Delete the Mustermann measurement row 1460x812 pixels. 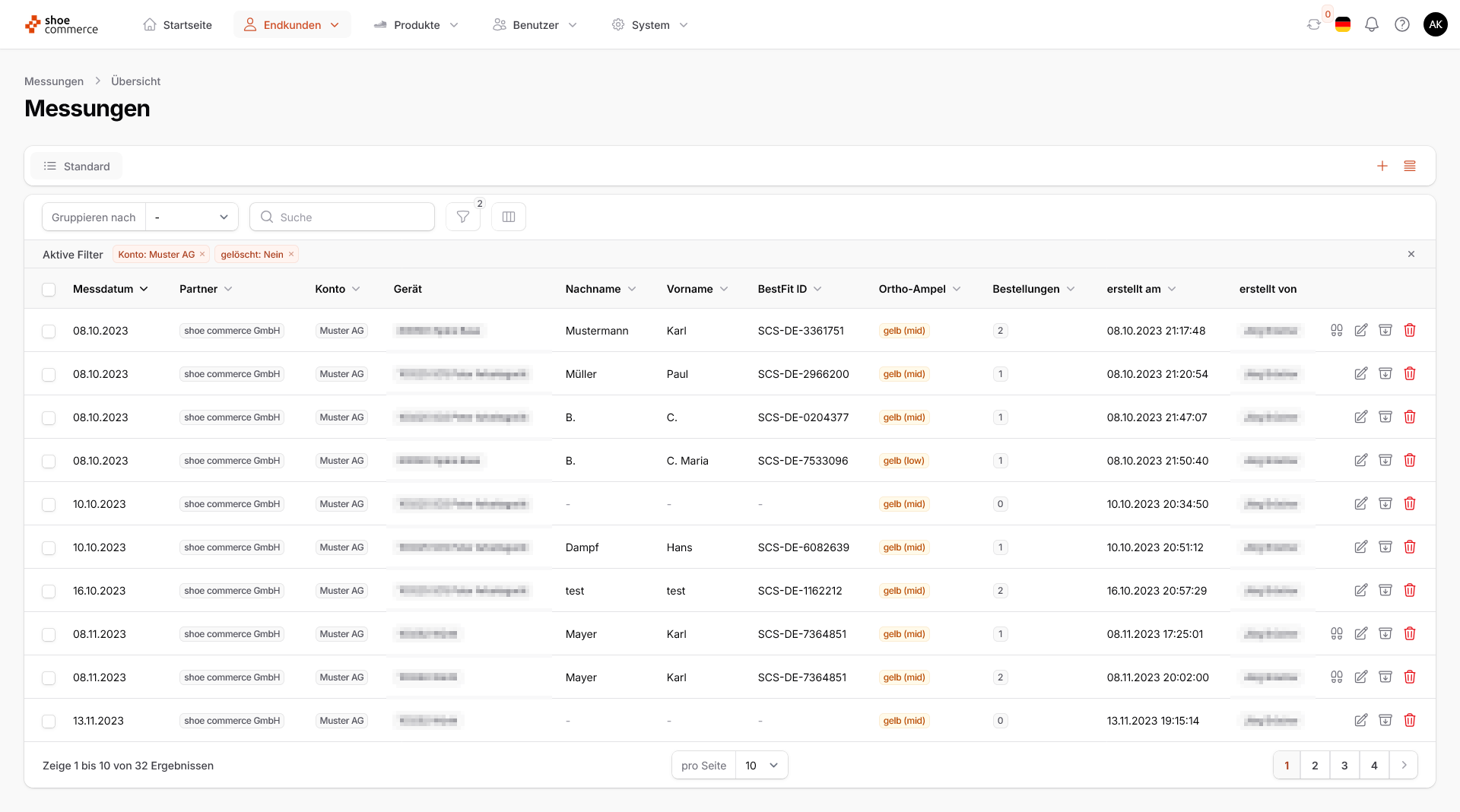(x=1409, y=330)
